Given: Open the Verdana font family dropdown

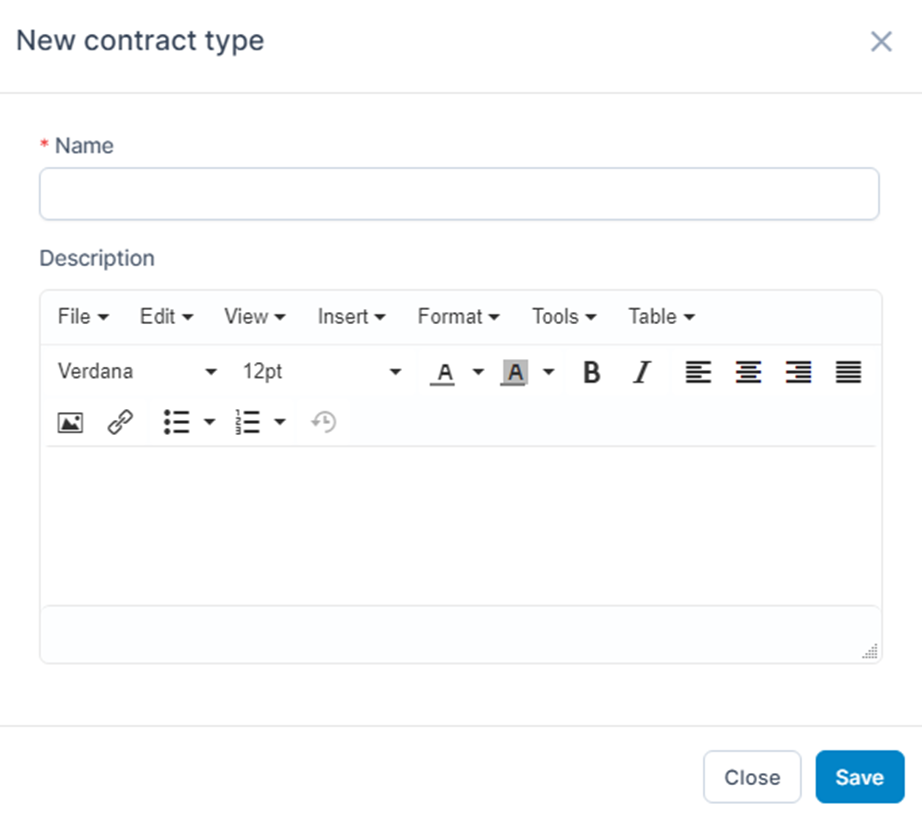Looking at the screenshot, I should [137, 372].
